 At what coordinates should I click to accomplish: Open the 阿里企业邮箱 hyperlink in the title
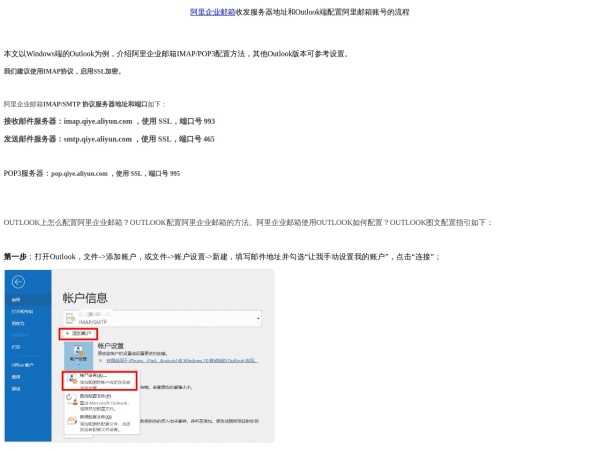pyautogui.click(x=212, y=12)
